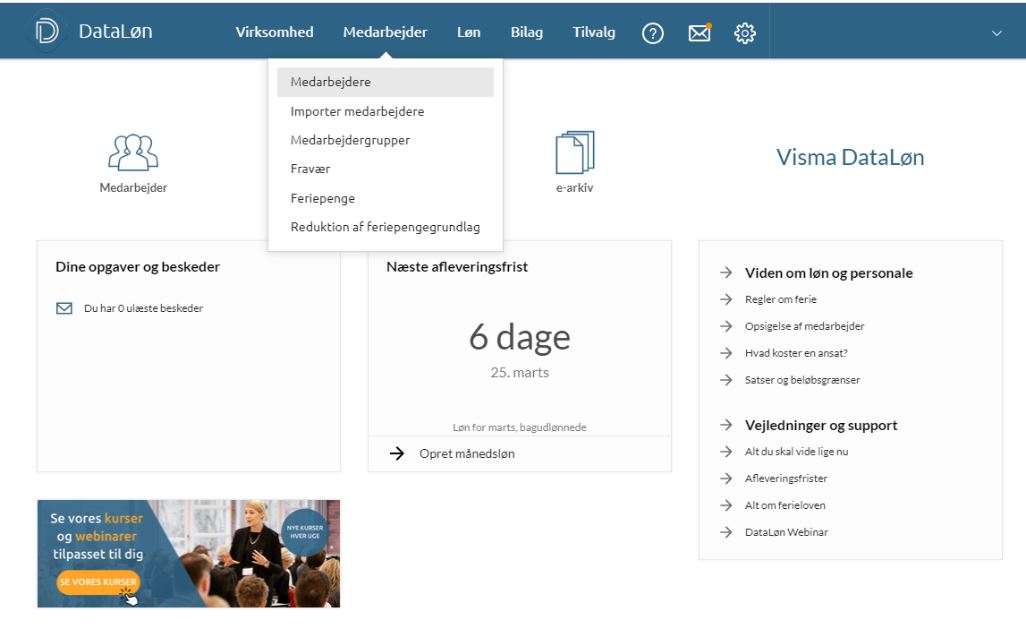
Task: Choose Reduktion af feriepengegrundlag entry
Action: pyautogui.click(x=385, y=227)
